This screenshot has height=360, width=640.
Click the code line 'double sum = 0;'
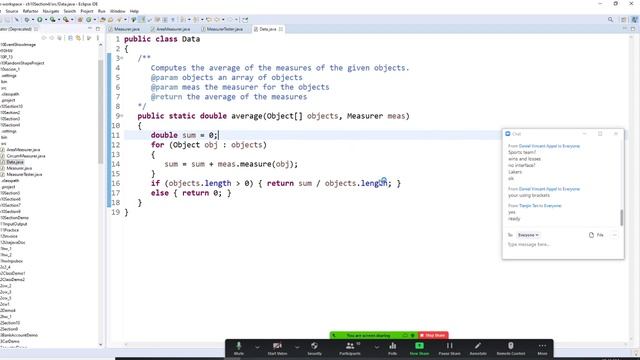tap(184, 135)
